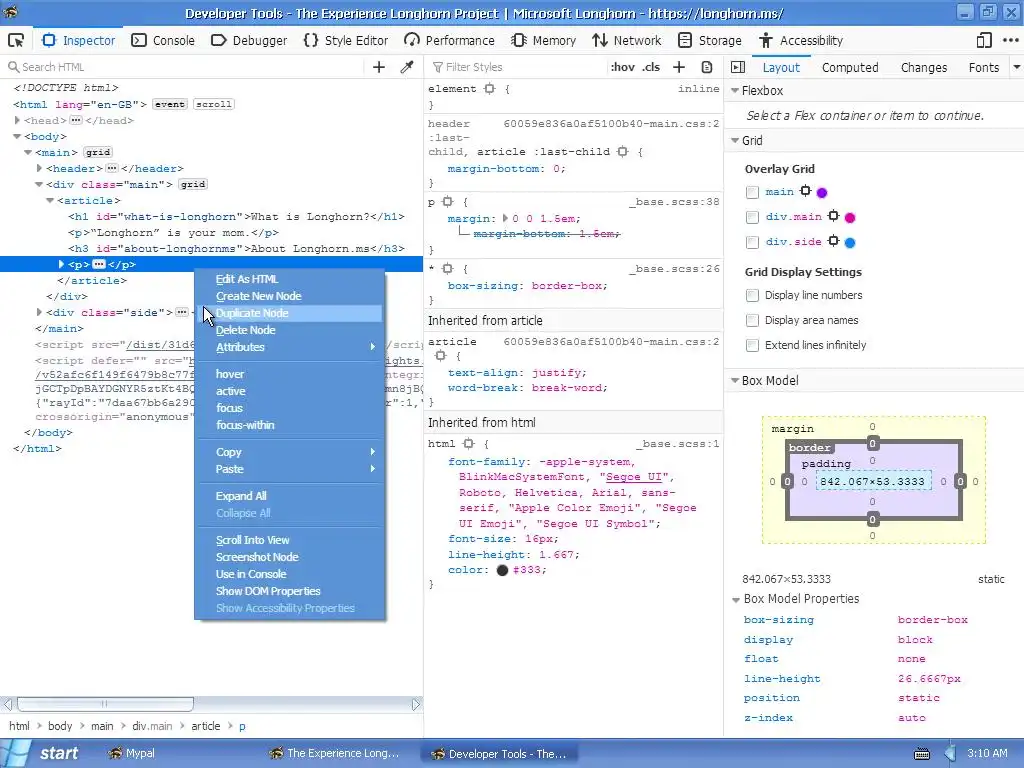
Task: Toggle grid badge on main element
Action: 98,152
